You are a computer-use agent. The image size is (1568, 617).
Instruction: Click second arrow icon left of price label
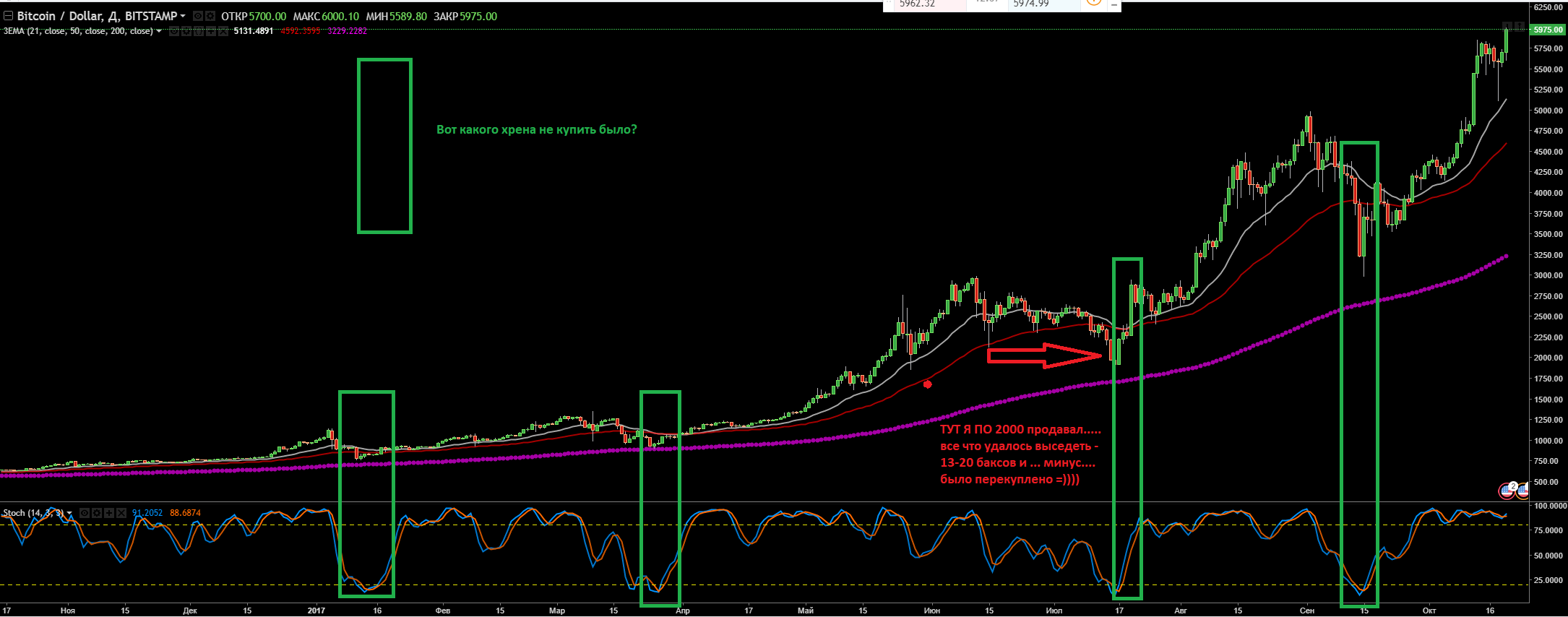pos(1520,27)
